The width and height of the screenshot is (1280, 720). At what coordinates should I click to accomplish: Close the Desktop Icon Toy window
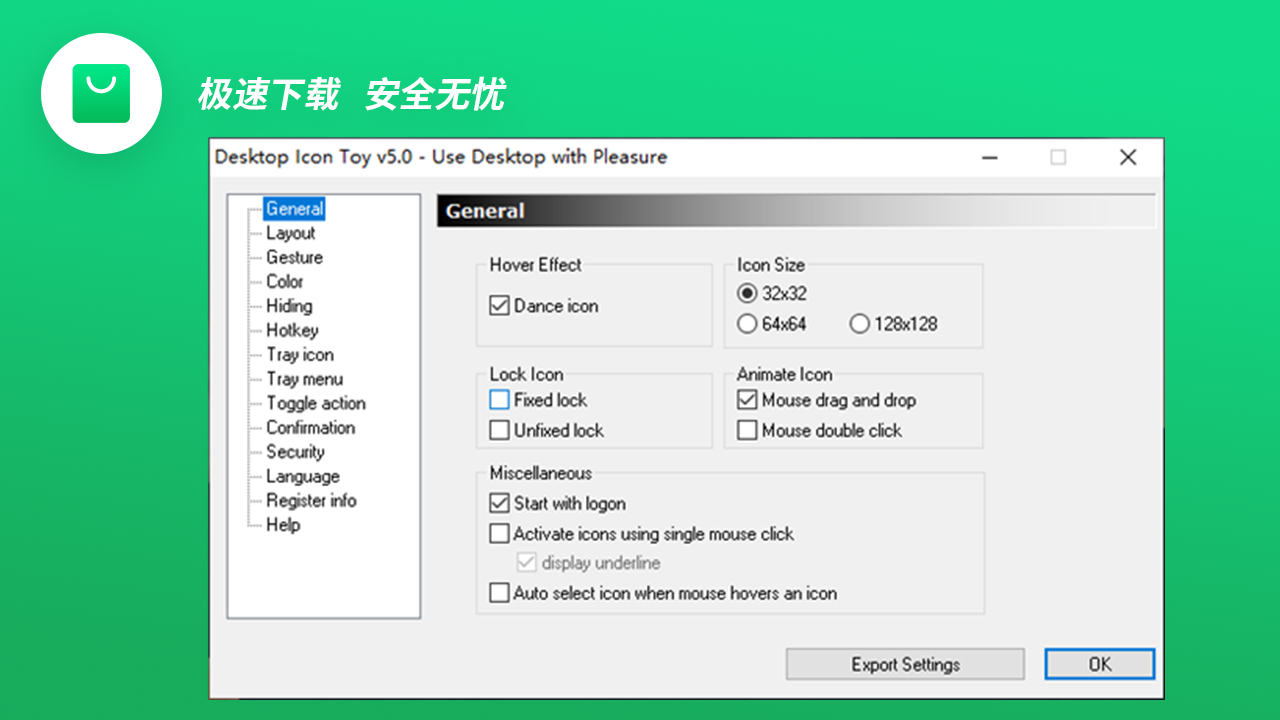click(1128, 157)
